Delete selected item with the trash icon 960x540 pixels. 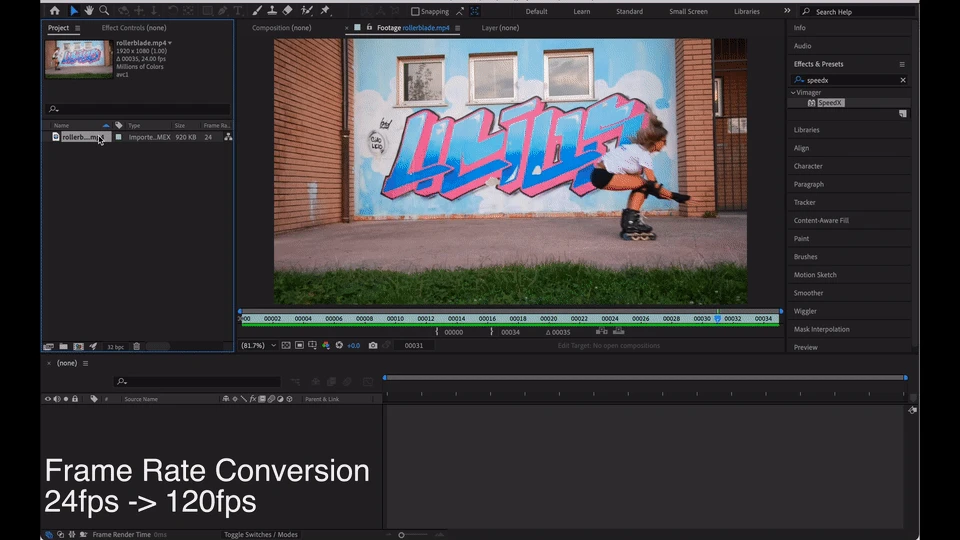137,347
